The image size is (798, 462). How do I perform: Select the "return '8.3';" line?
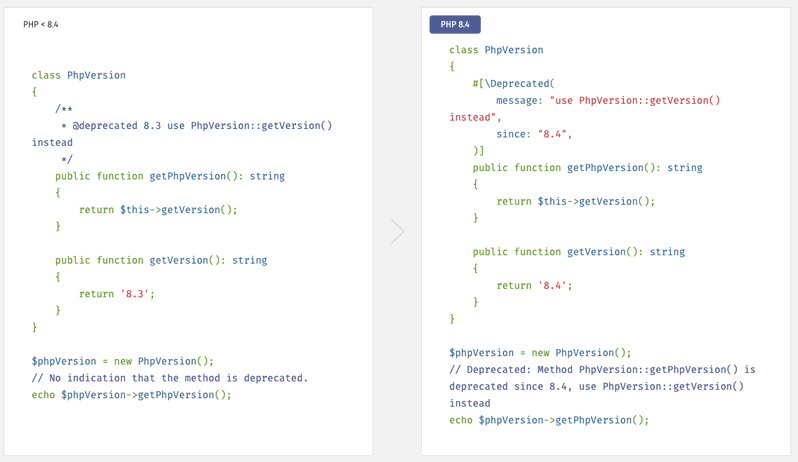point(117,294)
